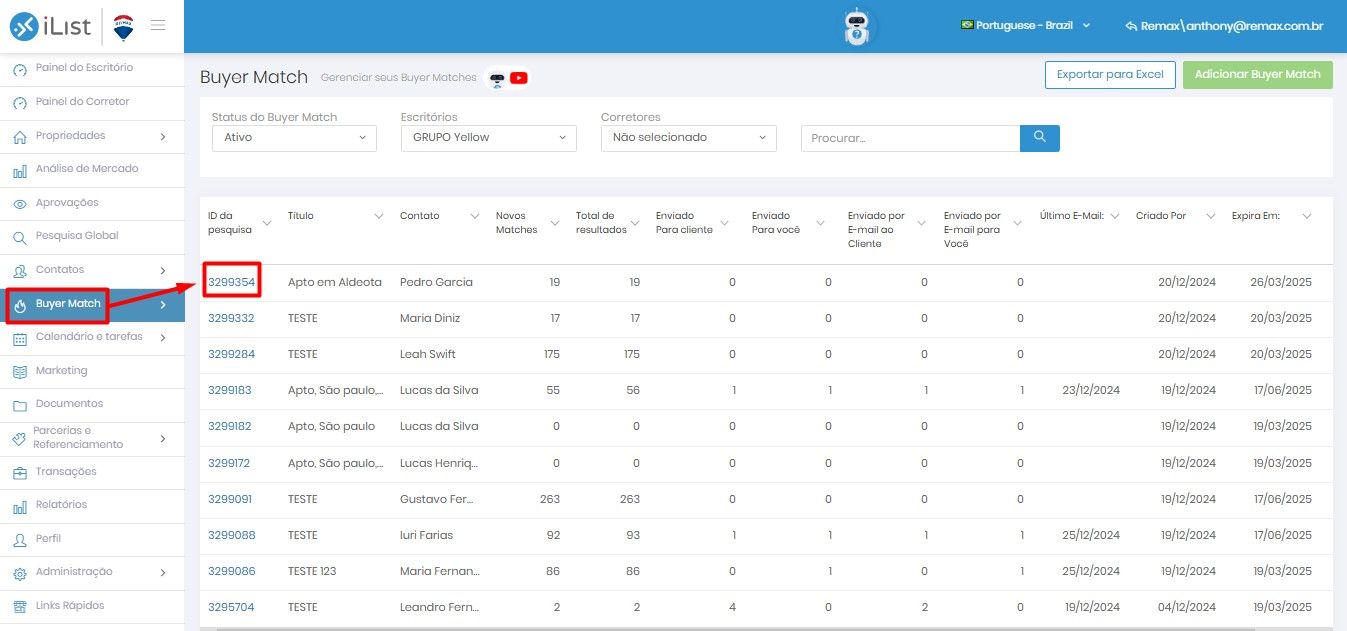The height and width of the screenshot is (631, 1347).
Task: Open the Portuguese - Brazil language dropdown
Action: (1025, 26)
